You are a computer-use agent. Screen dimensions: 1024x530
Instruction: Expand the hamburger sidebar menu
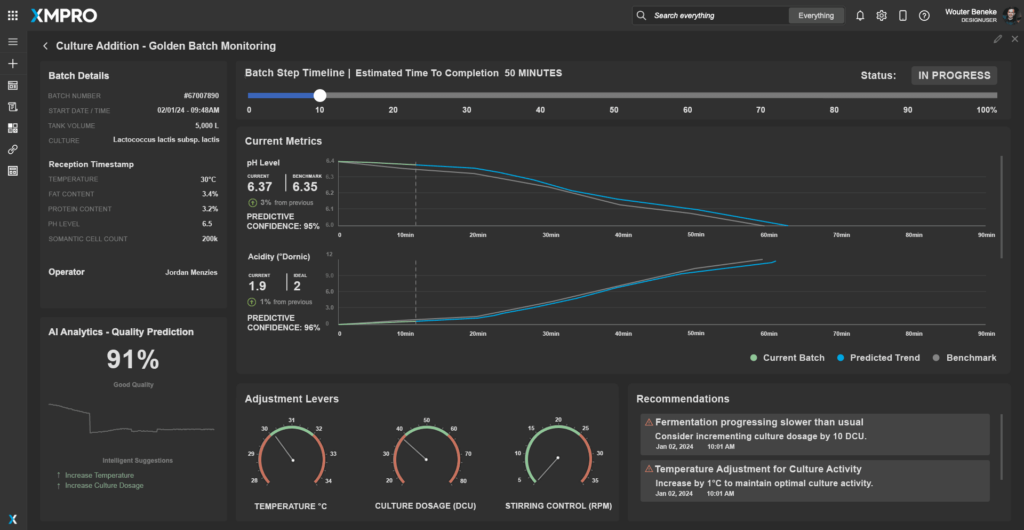(13, 42)
